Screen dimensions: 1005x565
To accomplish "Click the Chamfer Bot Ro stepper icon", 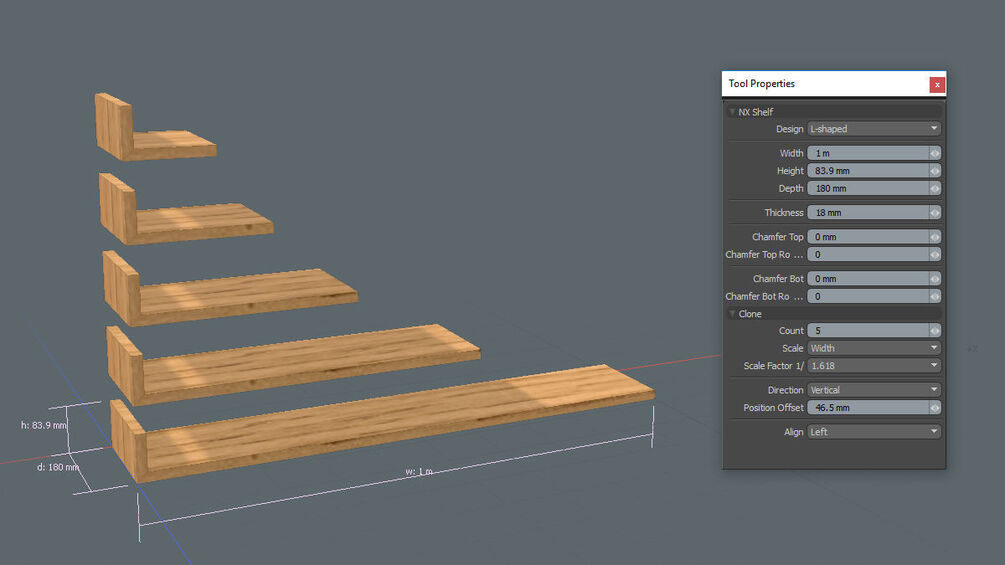I will [935, 296].
